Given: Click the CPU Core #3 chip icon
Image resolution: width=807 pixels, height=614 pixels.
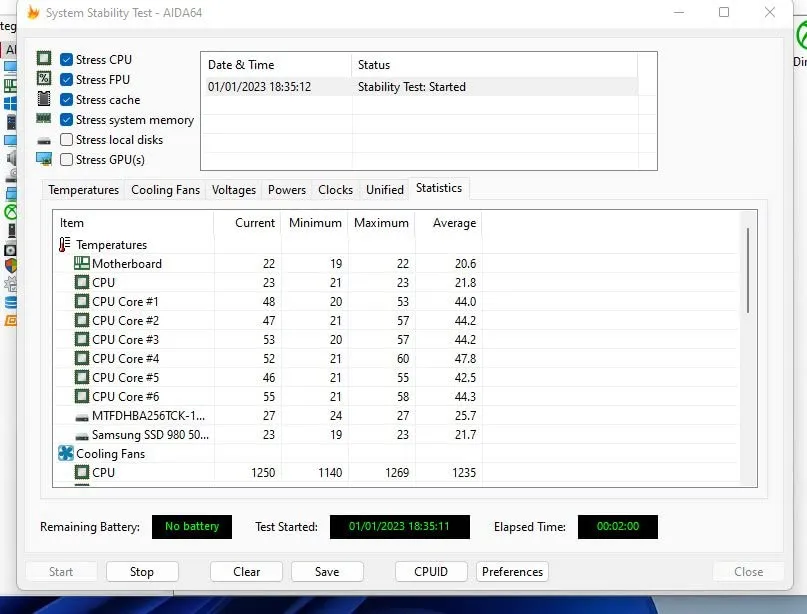Looking at the screenshot, I should click(82, 339).
